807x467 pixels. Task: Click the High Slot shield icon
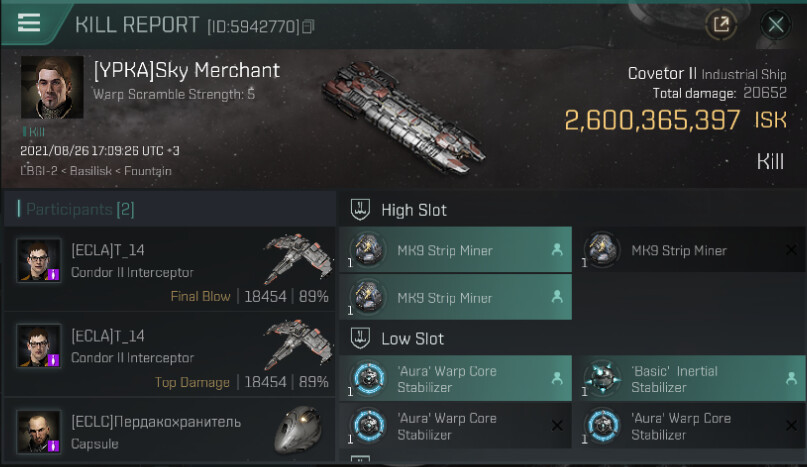pyautogui.click(x=360, y=210)
